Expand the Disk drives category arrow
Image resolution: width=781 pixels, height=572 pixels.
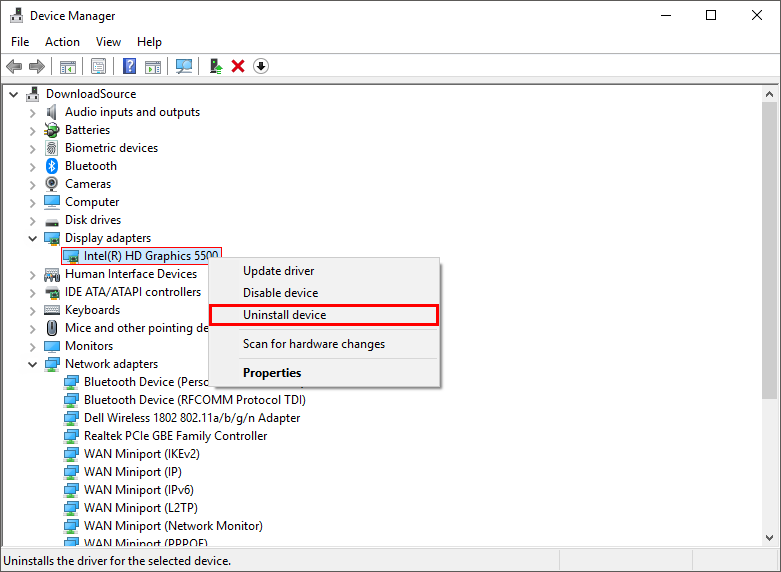point(33,220)
